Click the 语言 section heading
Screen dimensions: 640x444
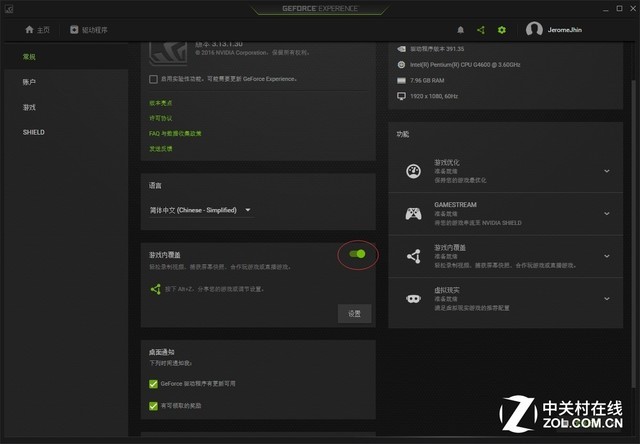(155, 186)
